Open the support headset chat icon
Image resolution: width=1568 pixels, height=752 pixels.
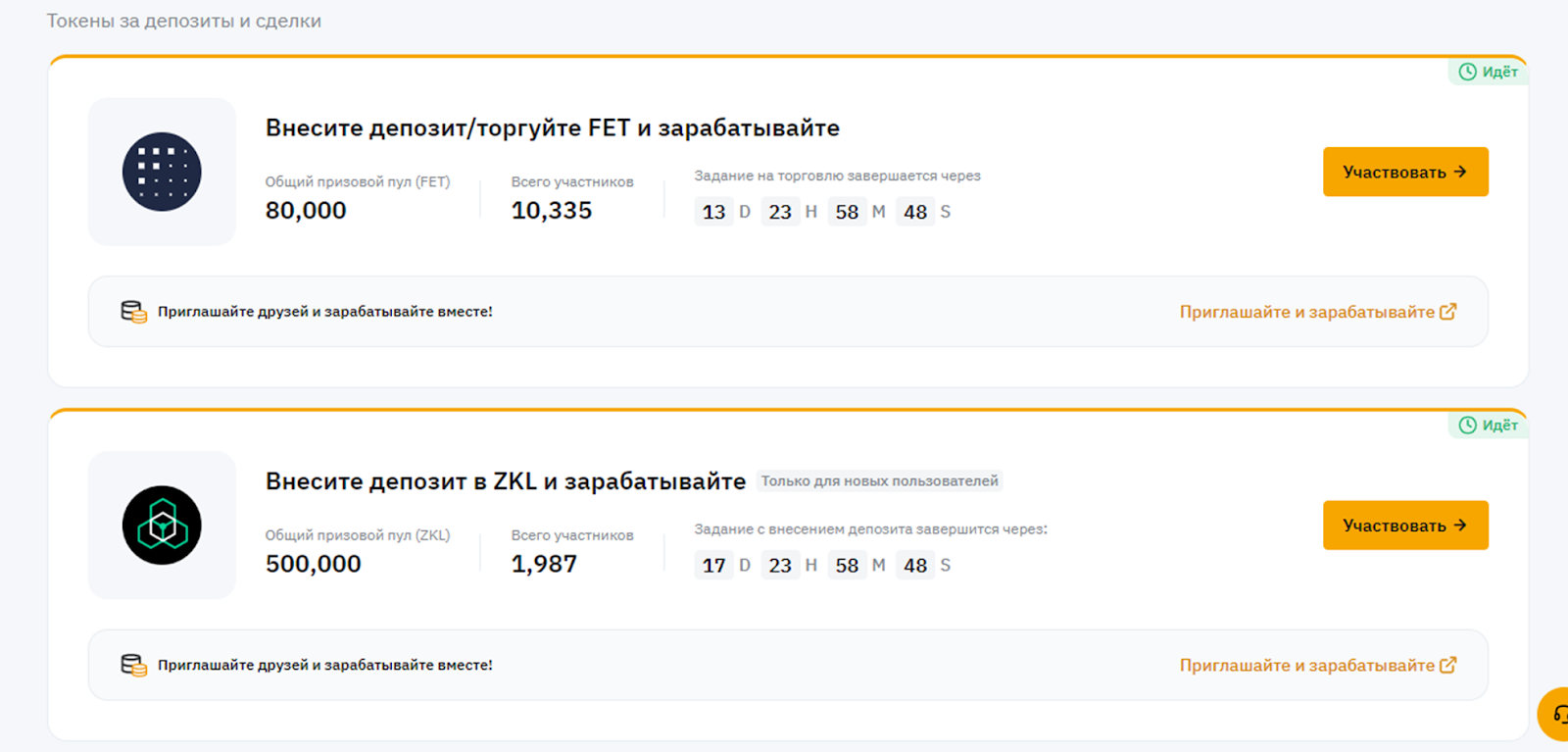point(1559,715)
